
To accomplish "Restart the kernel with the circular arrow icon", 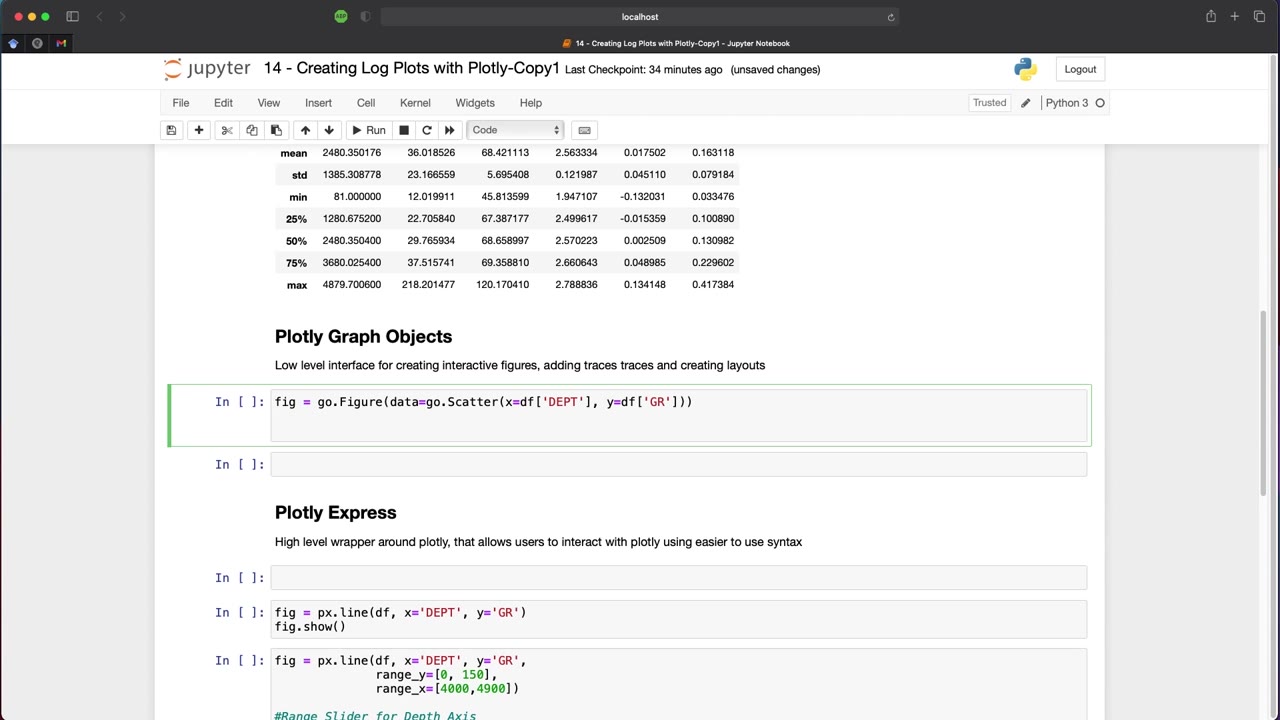I will pyautogui.click(x=427, y=130).
